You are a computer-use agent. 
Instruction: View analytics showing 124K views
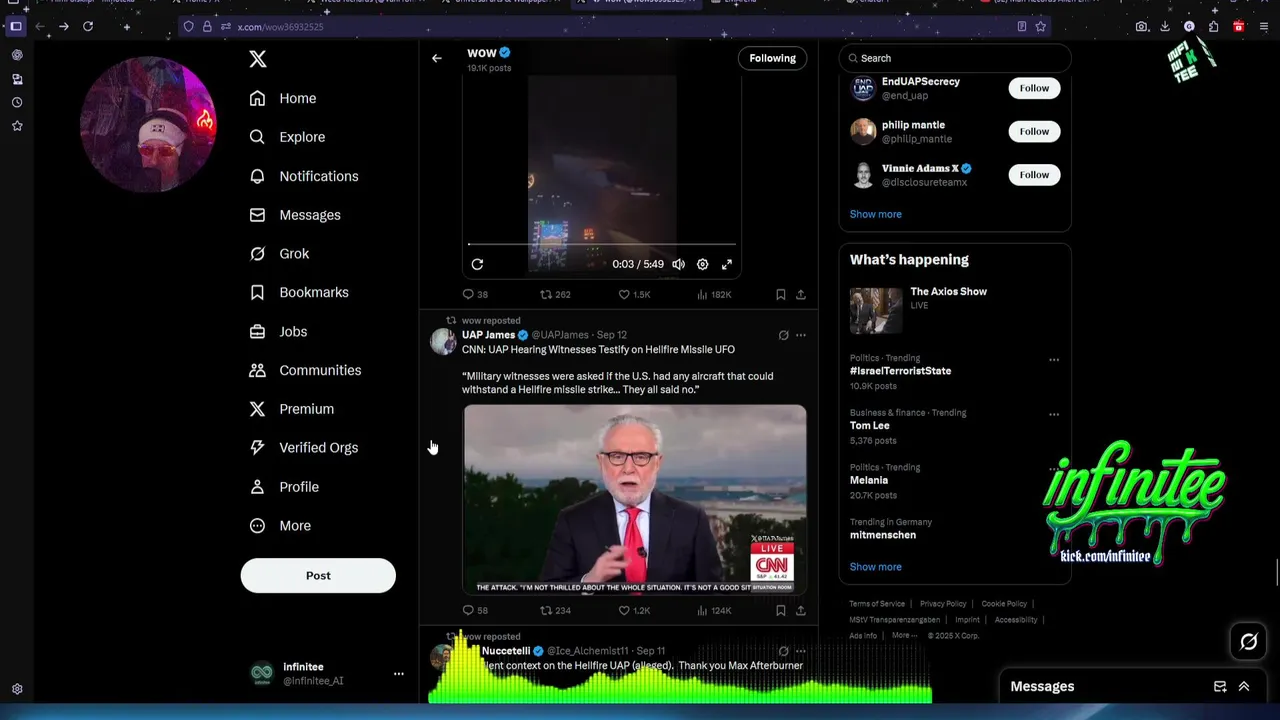pos(714,610)
